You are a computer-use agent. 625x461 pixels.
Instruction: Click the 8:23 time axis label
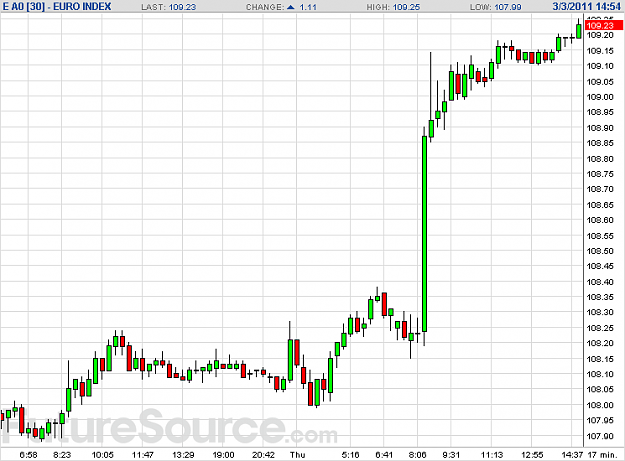(x=62, y=455)
